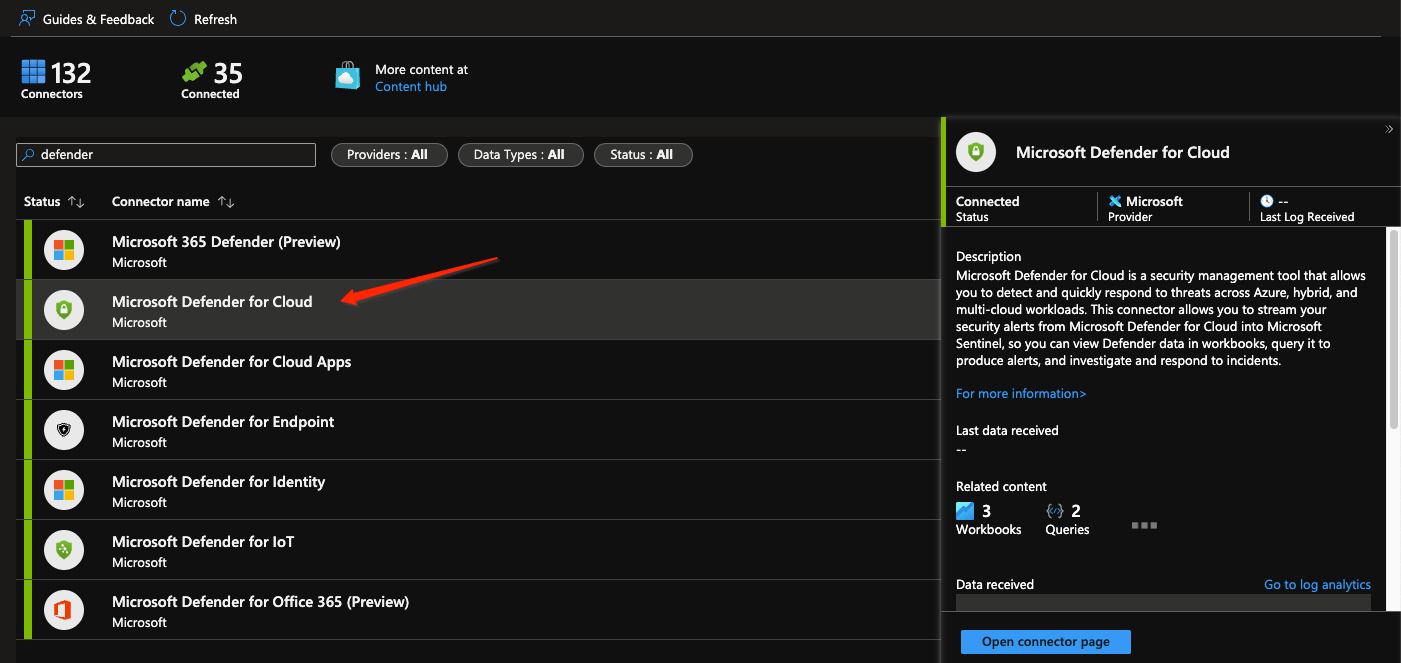Viewport: 1401px width, 663px height.
Task: Open the Content hub link
Action: click(x=411, y=87)
